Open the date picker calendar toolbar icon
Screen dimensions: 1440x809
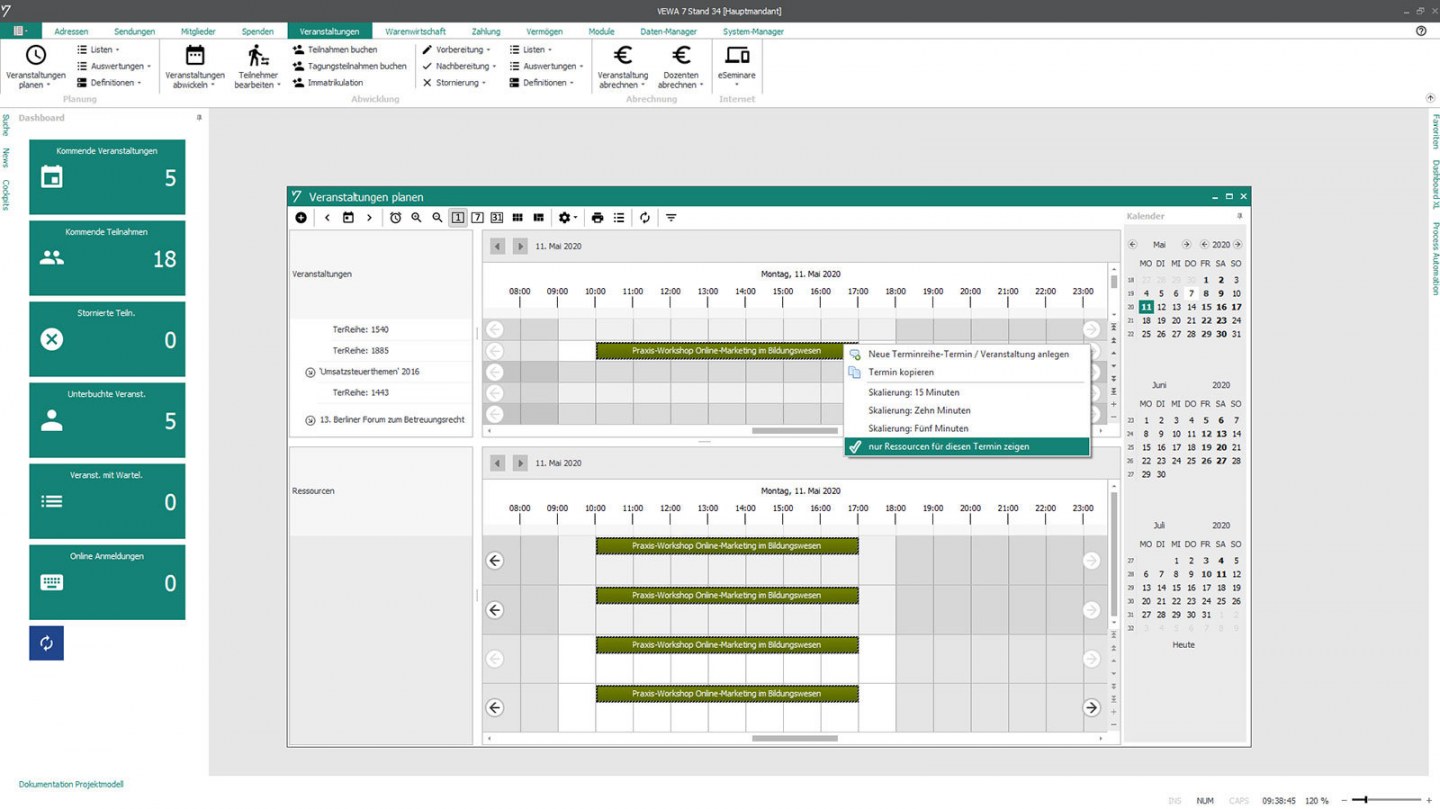click(348, 218)
